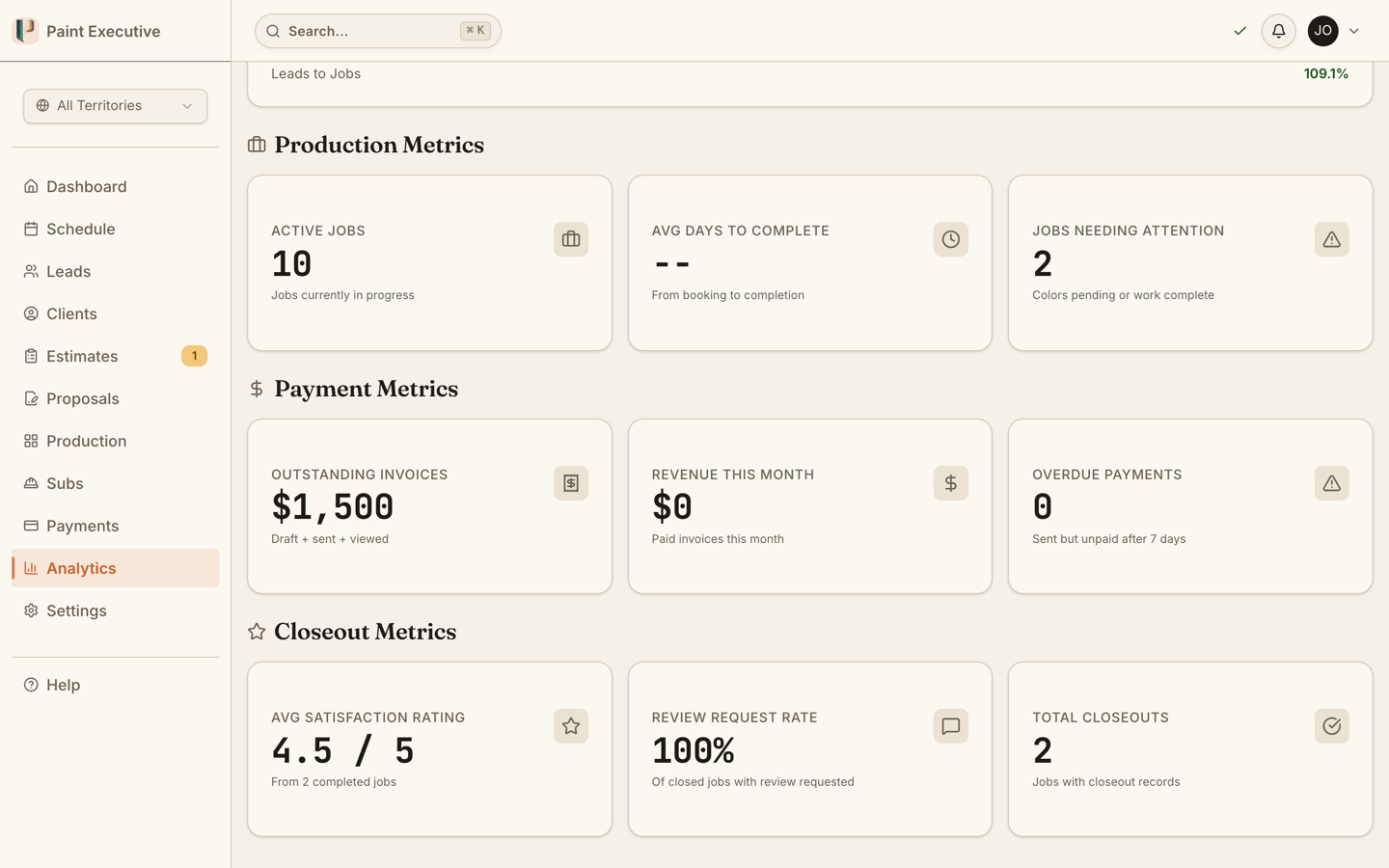Click the Subs hard-hat icon

pos(31,483)
